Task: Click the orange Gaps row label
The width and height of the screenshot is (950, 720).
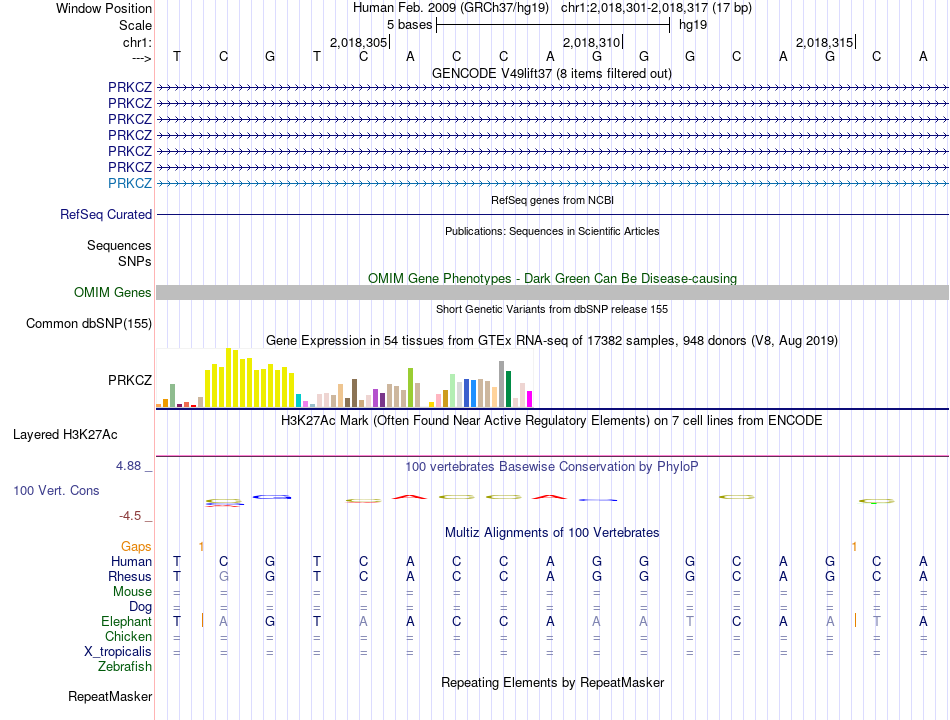Action: (x=136, y=547)
